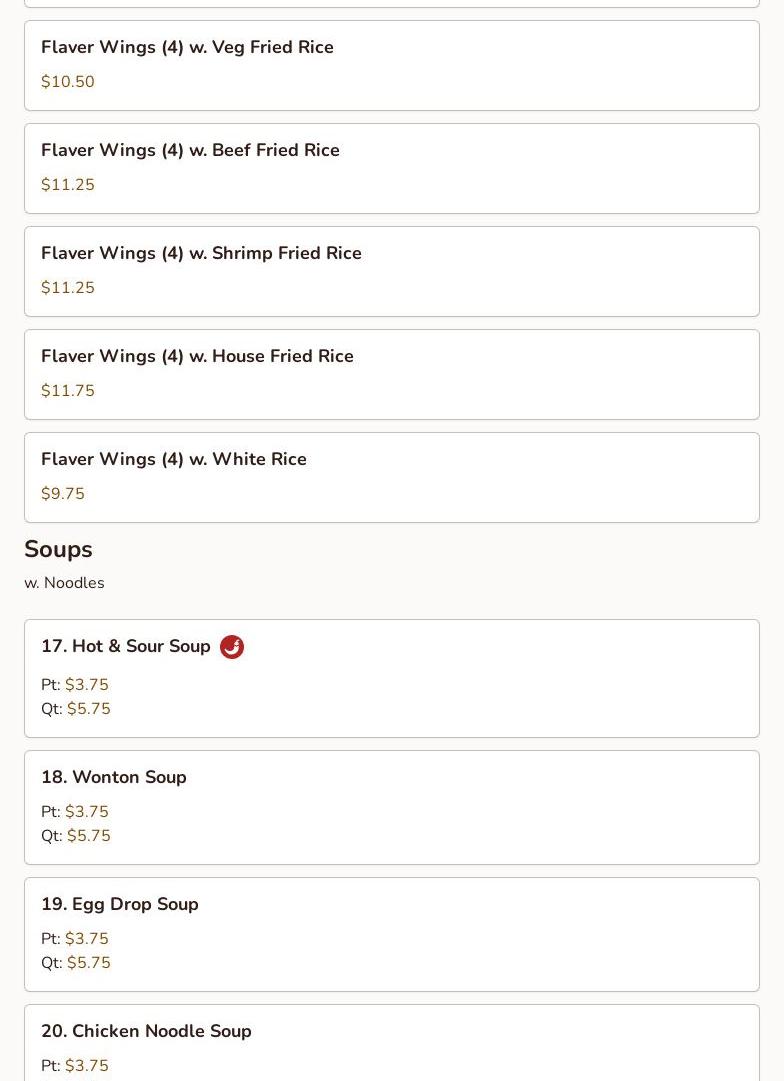Select Flaver Wings (4) w. Veg Fried Rice
The height and width of the screenshot is (1081, 784).
pyautogui.click(x=187, y=47)
